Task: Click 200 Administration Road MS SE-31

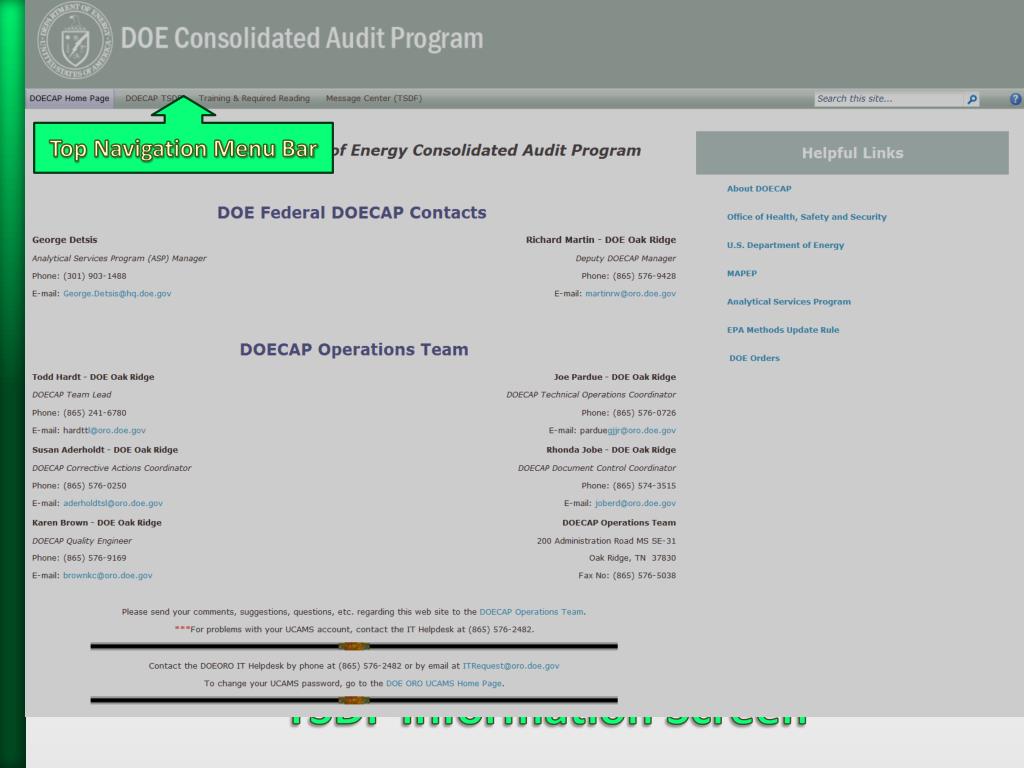Action: pos(606,541)
